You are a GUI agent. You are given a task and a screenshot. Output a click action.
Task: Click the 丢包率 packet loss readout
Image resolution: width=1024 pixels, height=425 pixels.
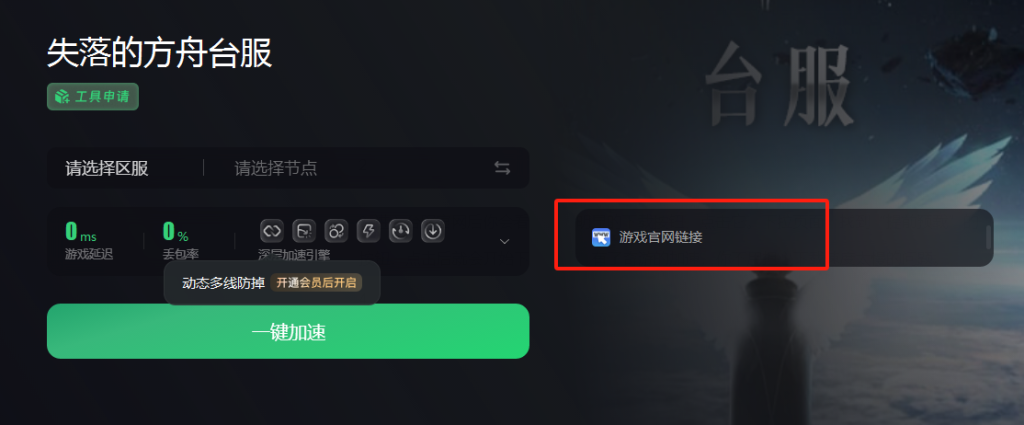tap(181, 241)
